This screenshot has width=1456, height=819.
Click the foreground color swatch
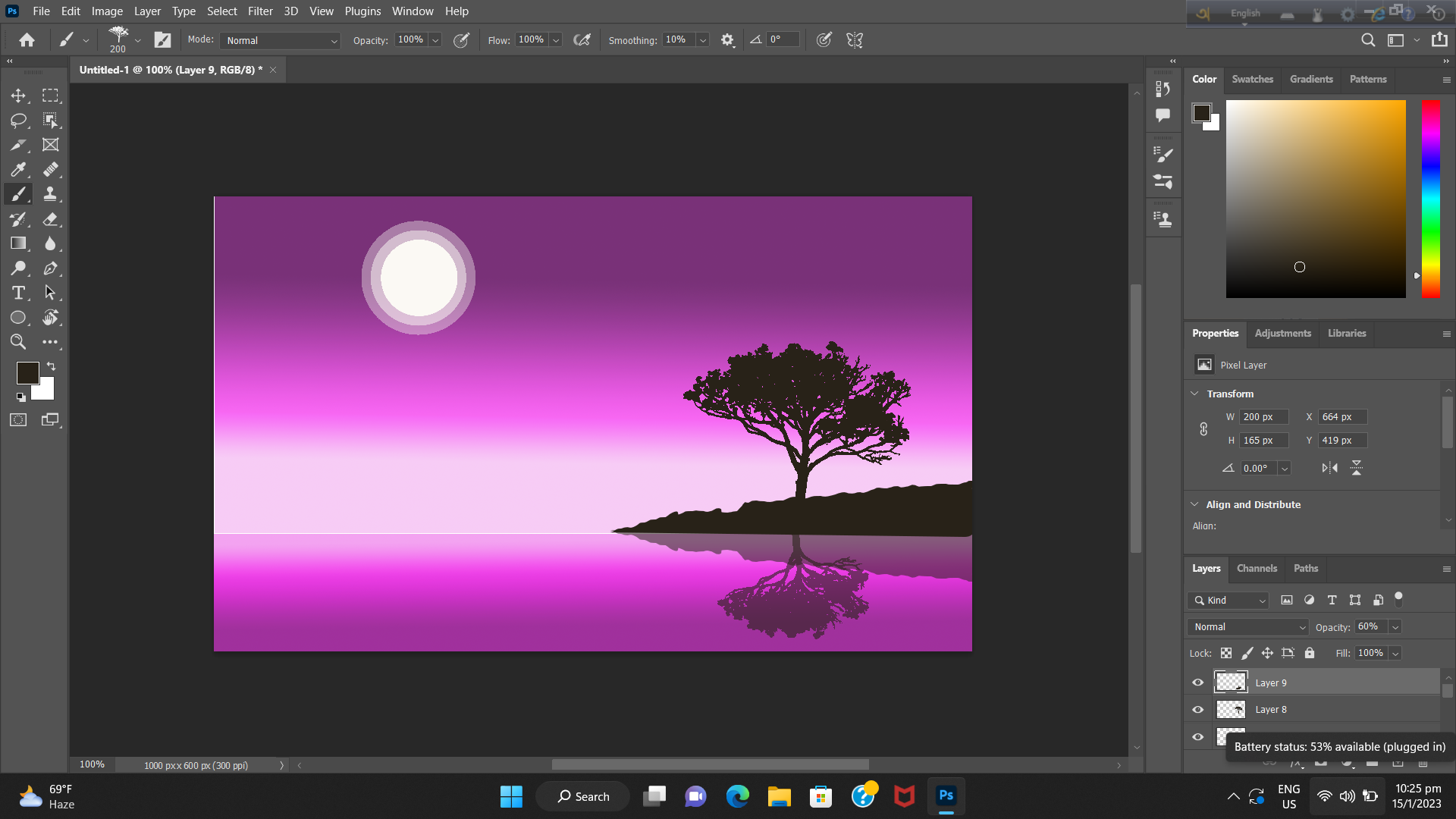point(27,372)
